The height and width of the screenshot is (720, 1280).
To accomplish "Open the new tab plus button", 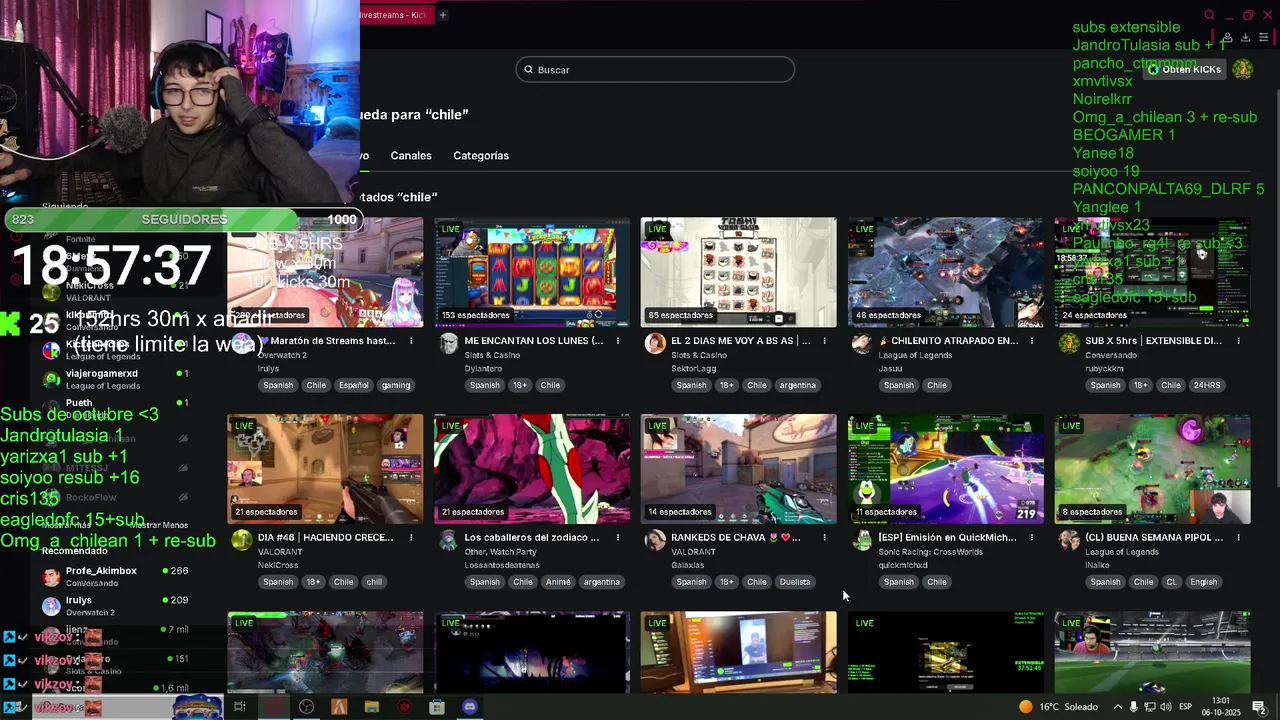I will 442,15.
